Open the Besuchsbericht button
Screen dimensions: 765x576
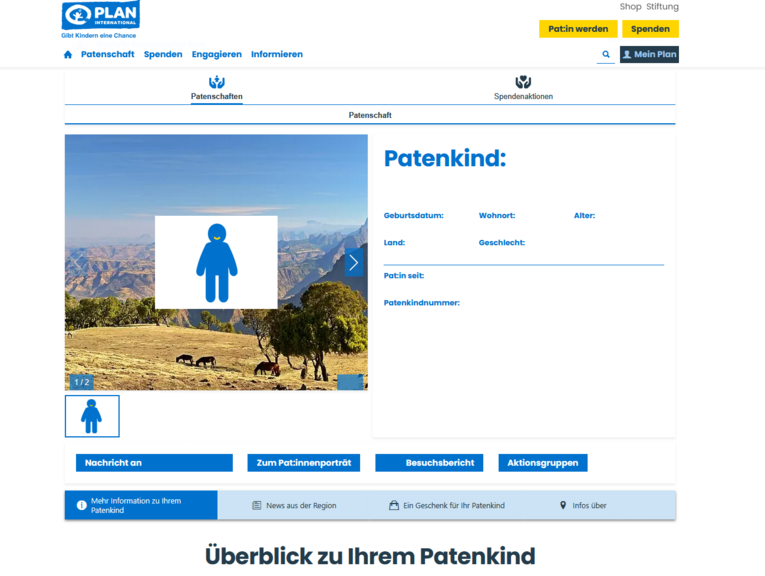click(x=429, y=463)
